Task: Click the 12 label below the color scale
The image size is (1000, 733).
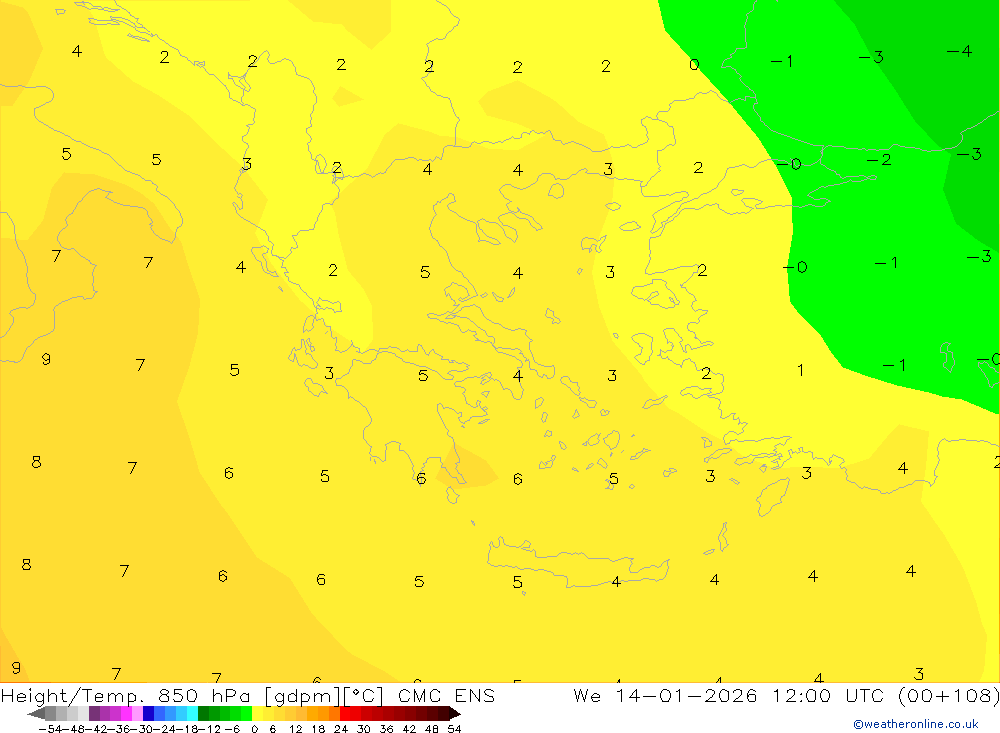Action: (x=295, y=729)
